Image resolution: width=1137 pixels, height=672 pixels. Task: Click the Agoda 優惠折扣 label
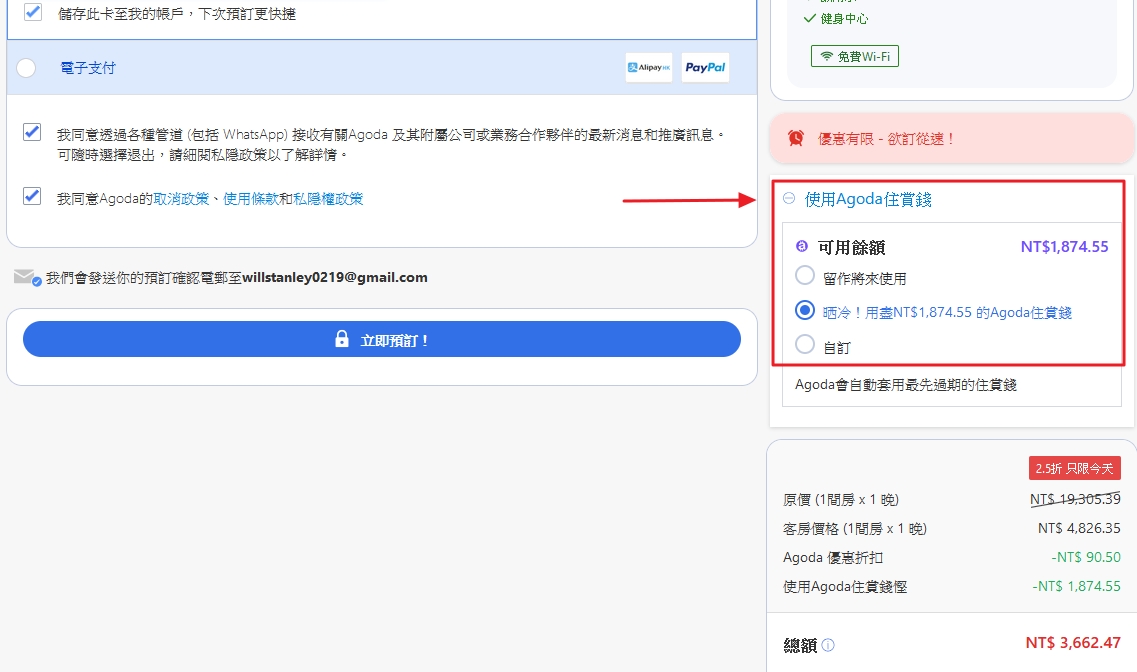833,558
